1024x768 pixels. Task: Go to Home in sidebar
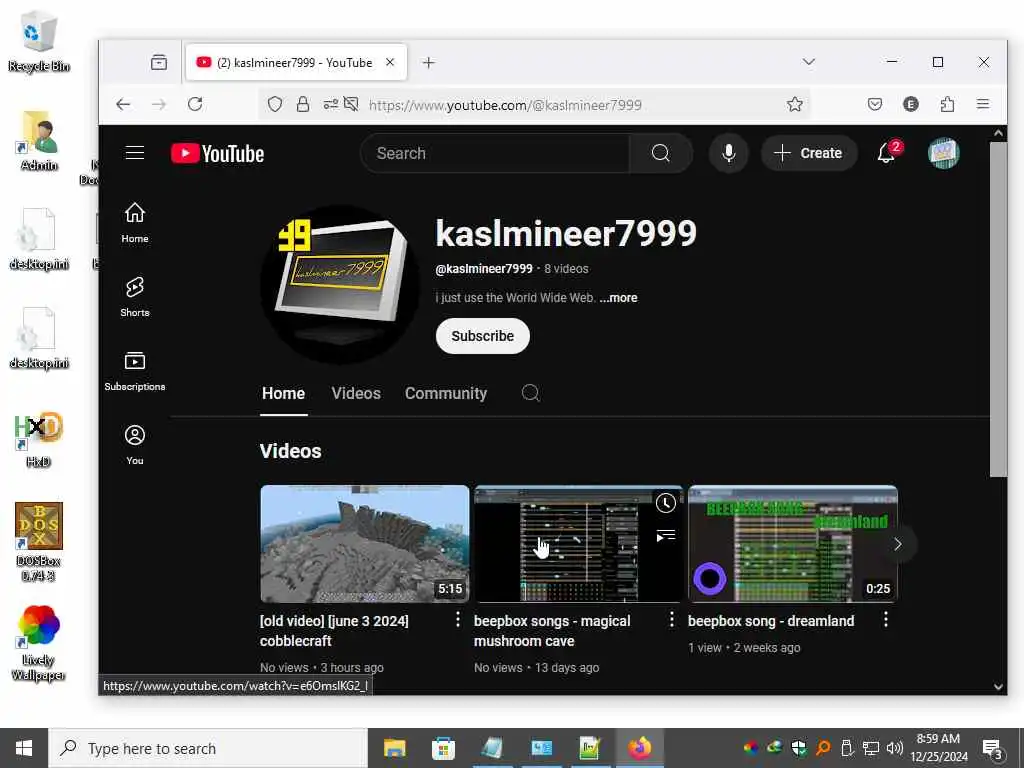(x=135, y=223)
